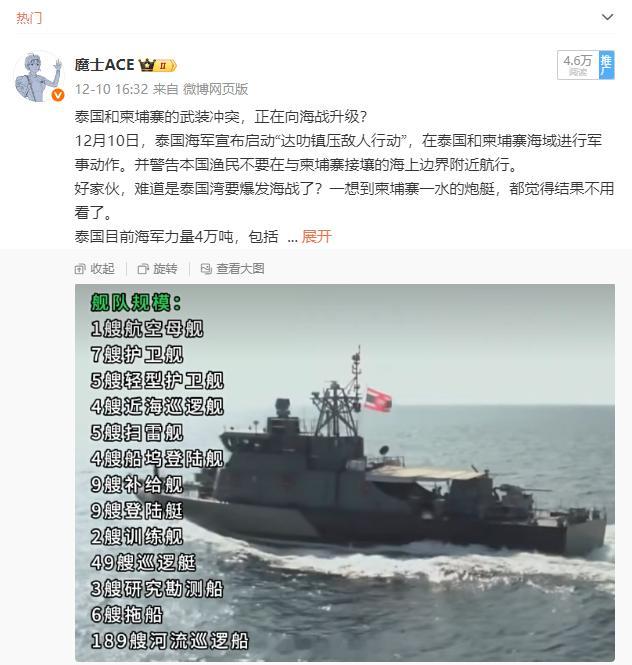Click the orange V verified badge
The width and height of the screenshot is (632, 665).
tap(58, 95)
